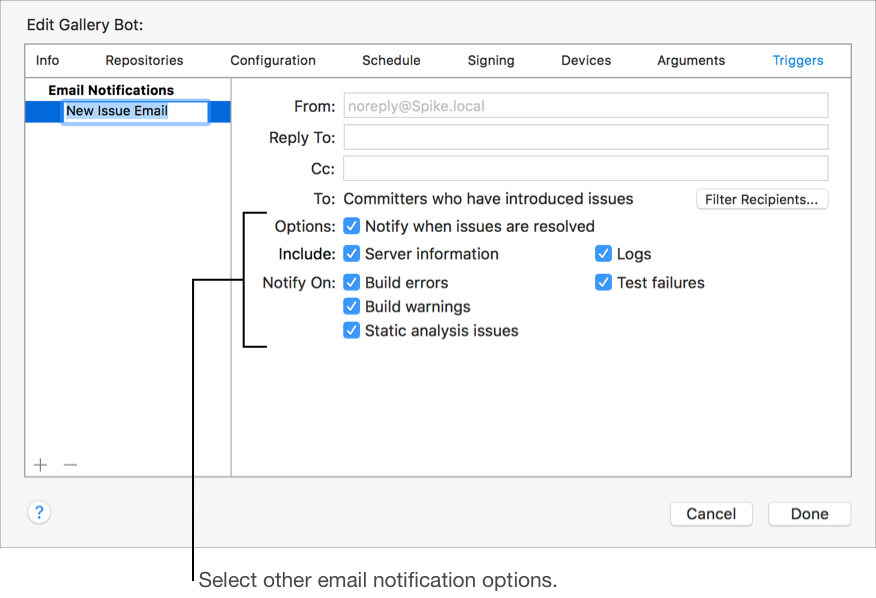The width and height of the screenshot is (876, 598).
Task: Select the Signing tab
Action: [491, 61]
